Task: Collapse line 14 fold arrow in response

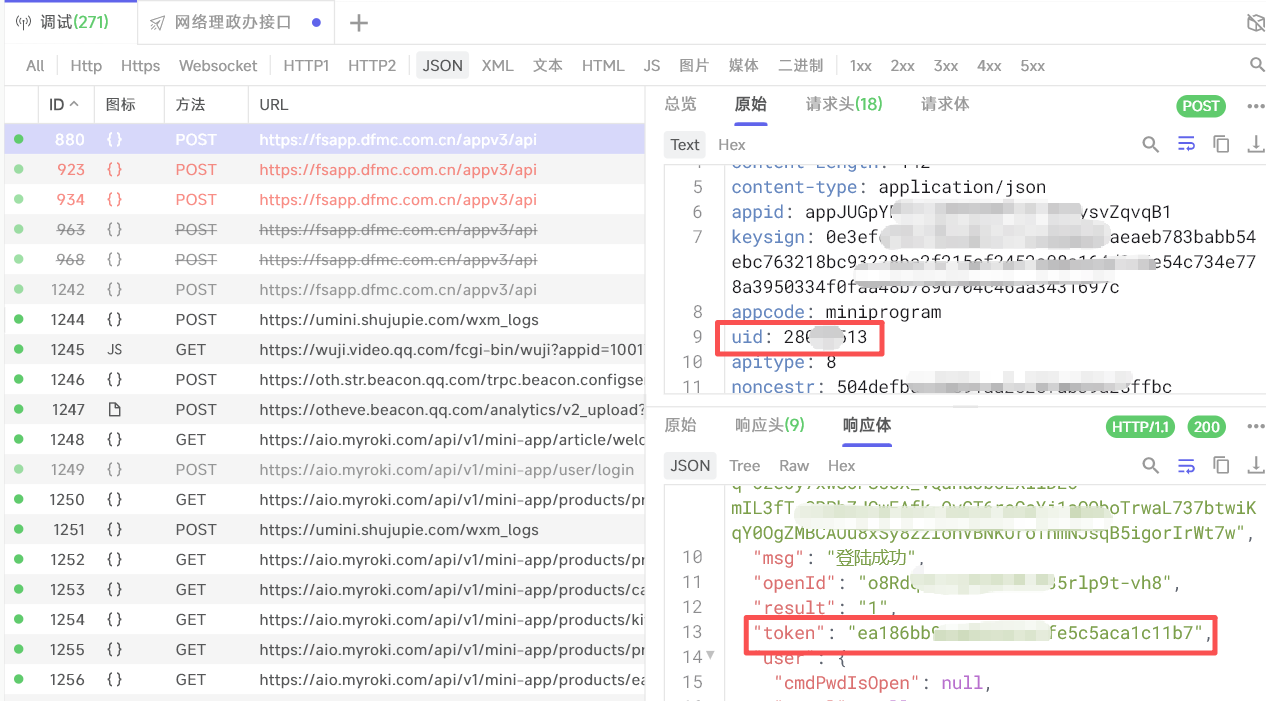Action: (710, 656)
